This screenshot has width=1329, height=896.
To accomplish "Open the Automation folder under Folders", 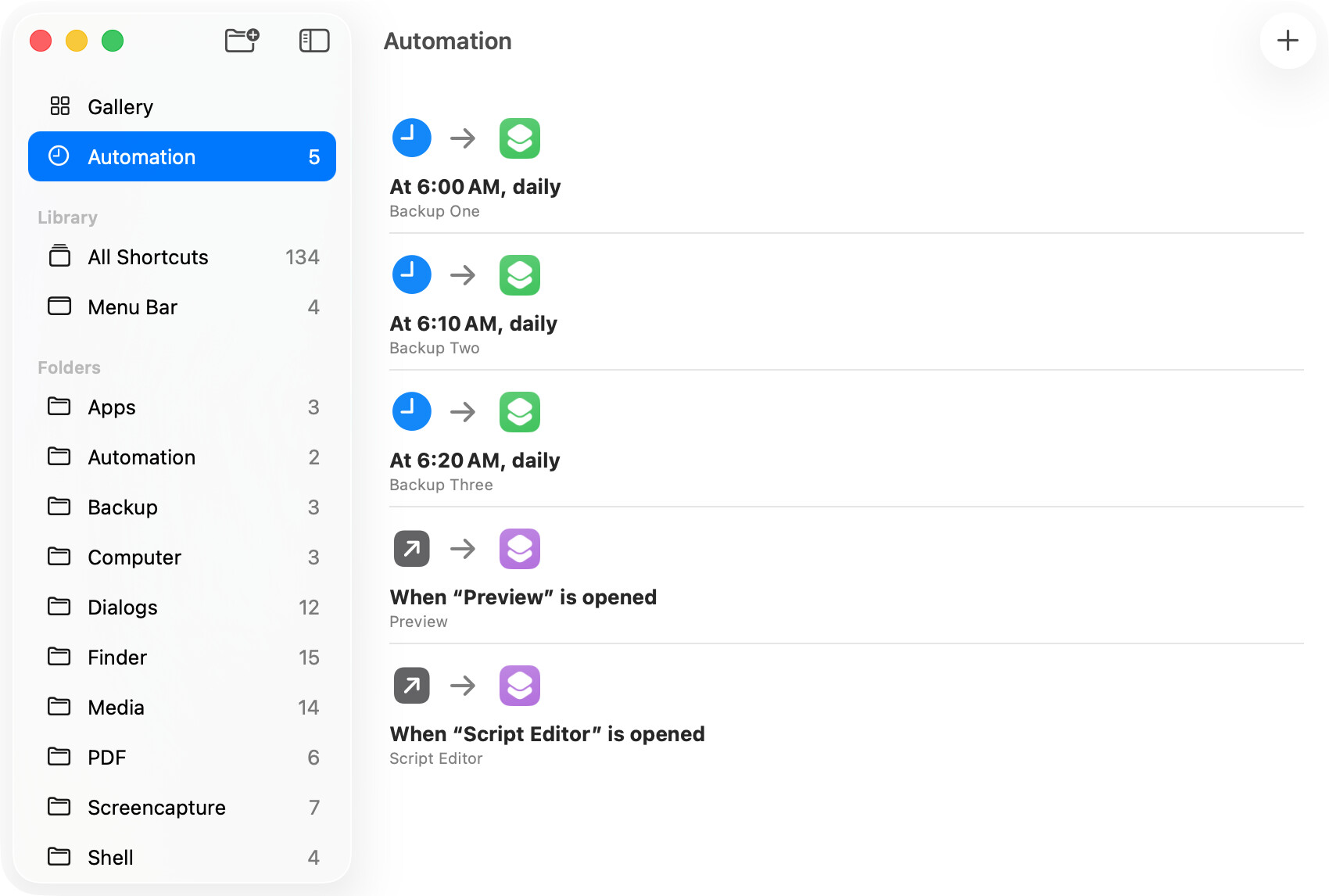I will tap(182, 457).
